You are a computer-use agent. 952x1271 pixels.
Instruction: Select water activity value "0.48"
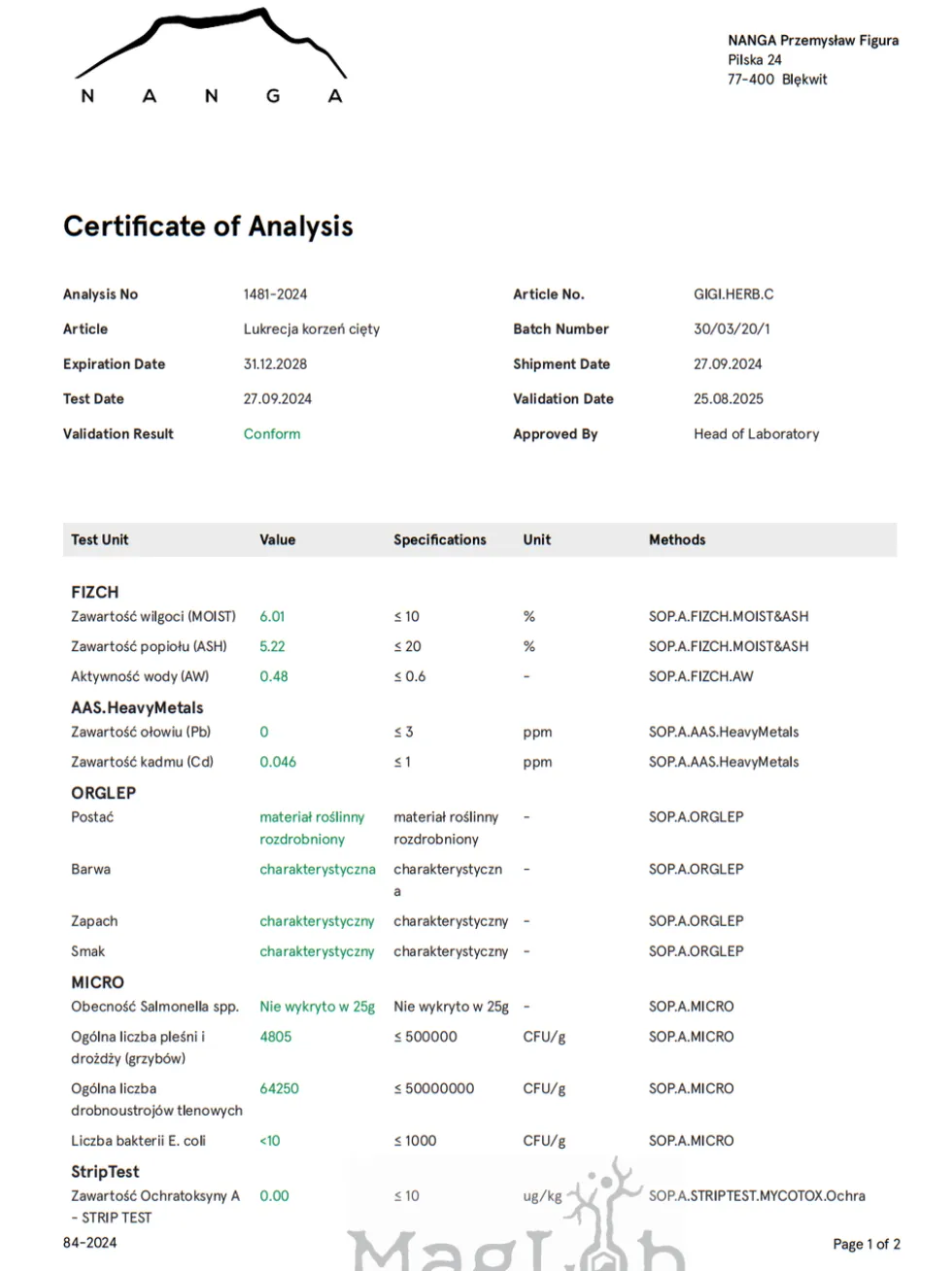[273, 677]
